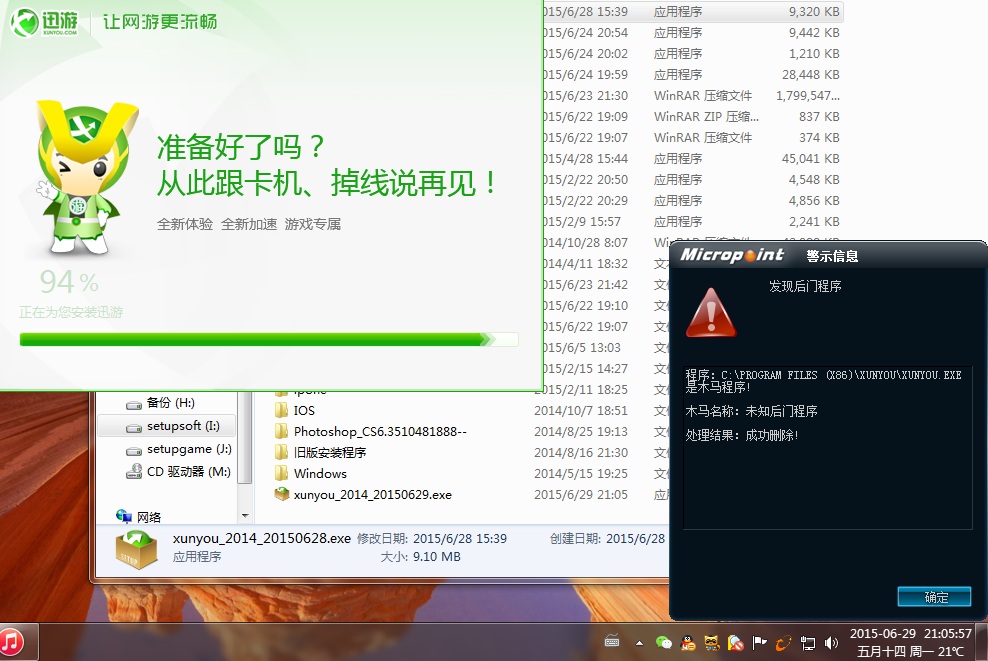Click the Windows folder icon
Viewport: 988px width, 661px height.
(x=281, y=473)
